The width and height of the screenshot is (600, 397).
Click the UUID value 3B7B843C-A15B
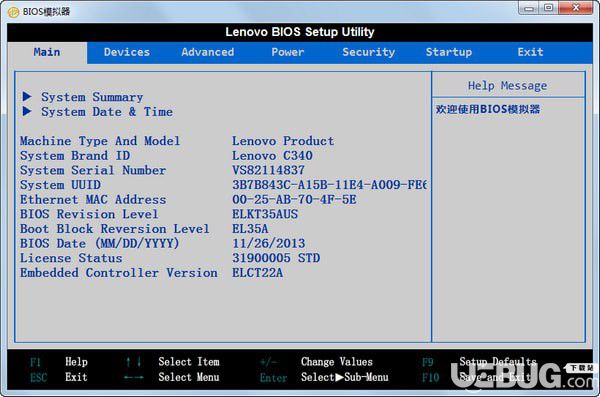329,185
